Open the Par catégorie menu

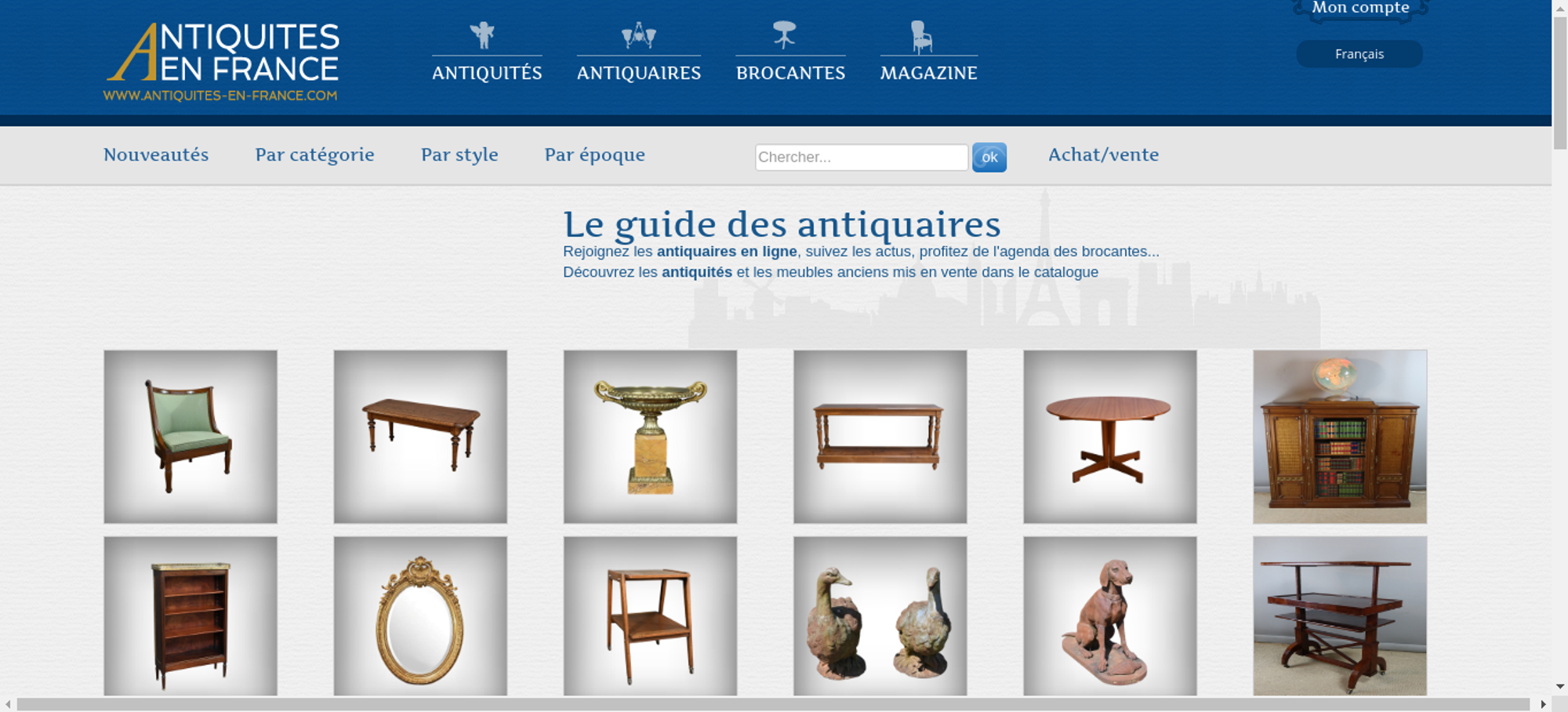tap(314, 154)
